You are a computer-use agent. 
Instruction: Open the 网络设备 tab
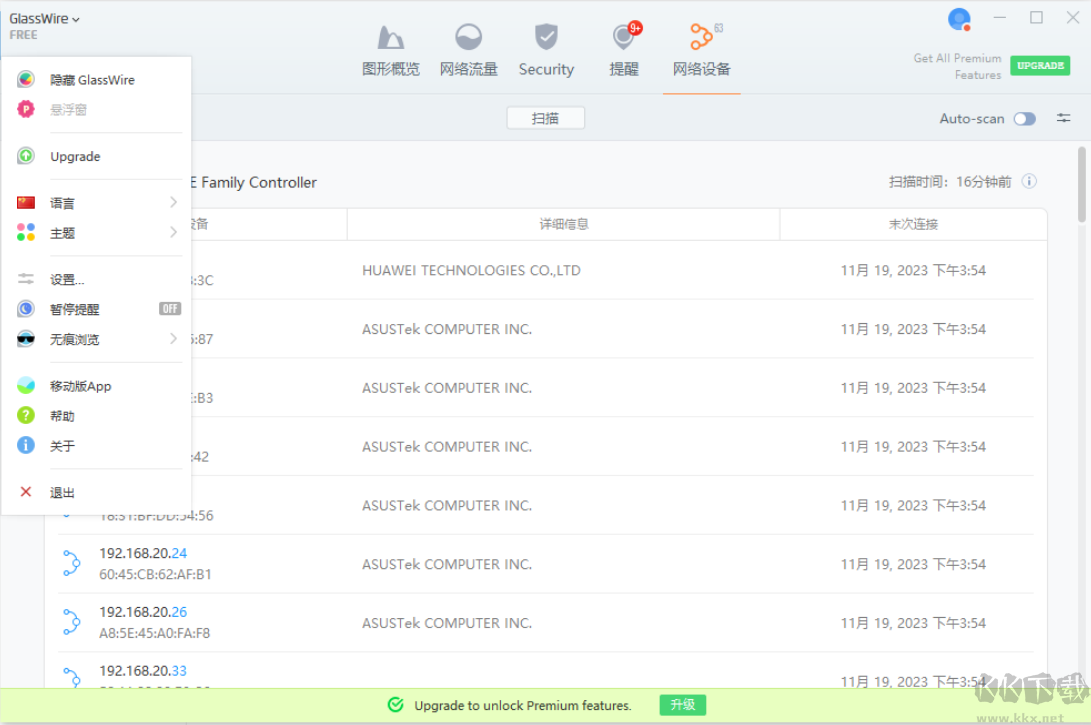[x=701, y=49]
